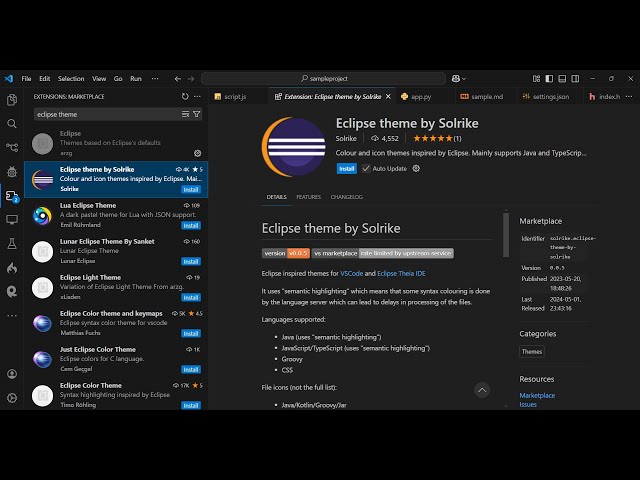
Task: Open Extensions panel more actions (…) menu
Action: point(198,97)
